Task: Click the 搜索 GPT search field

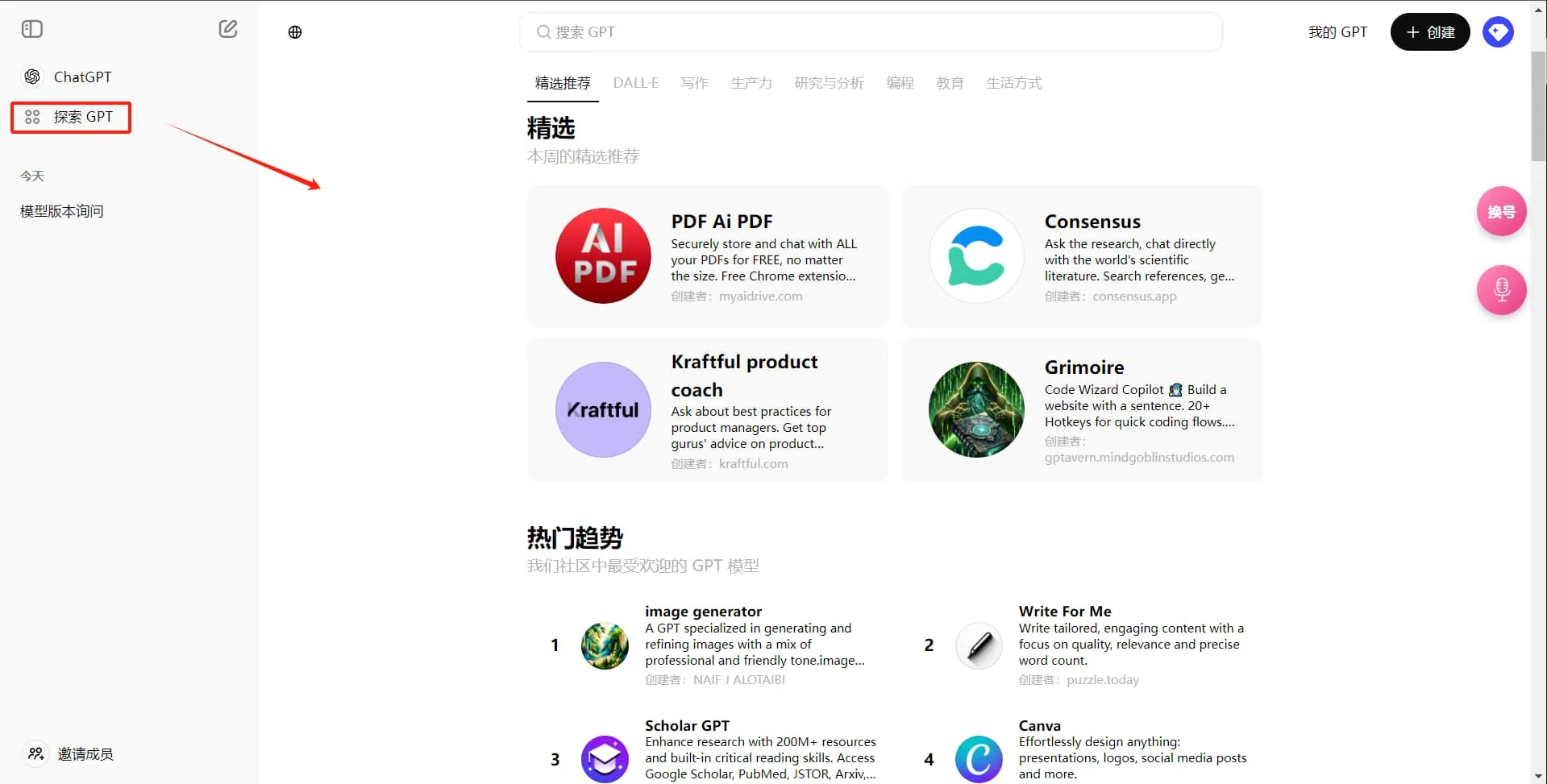Action: [870, 31]
